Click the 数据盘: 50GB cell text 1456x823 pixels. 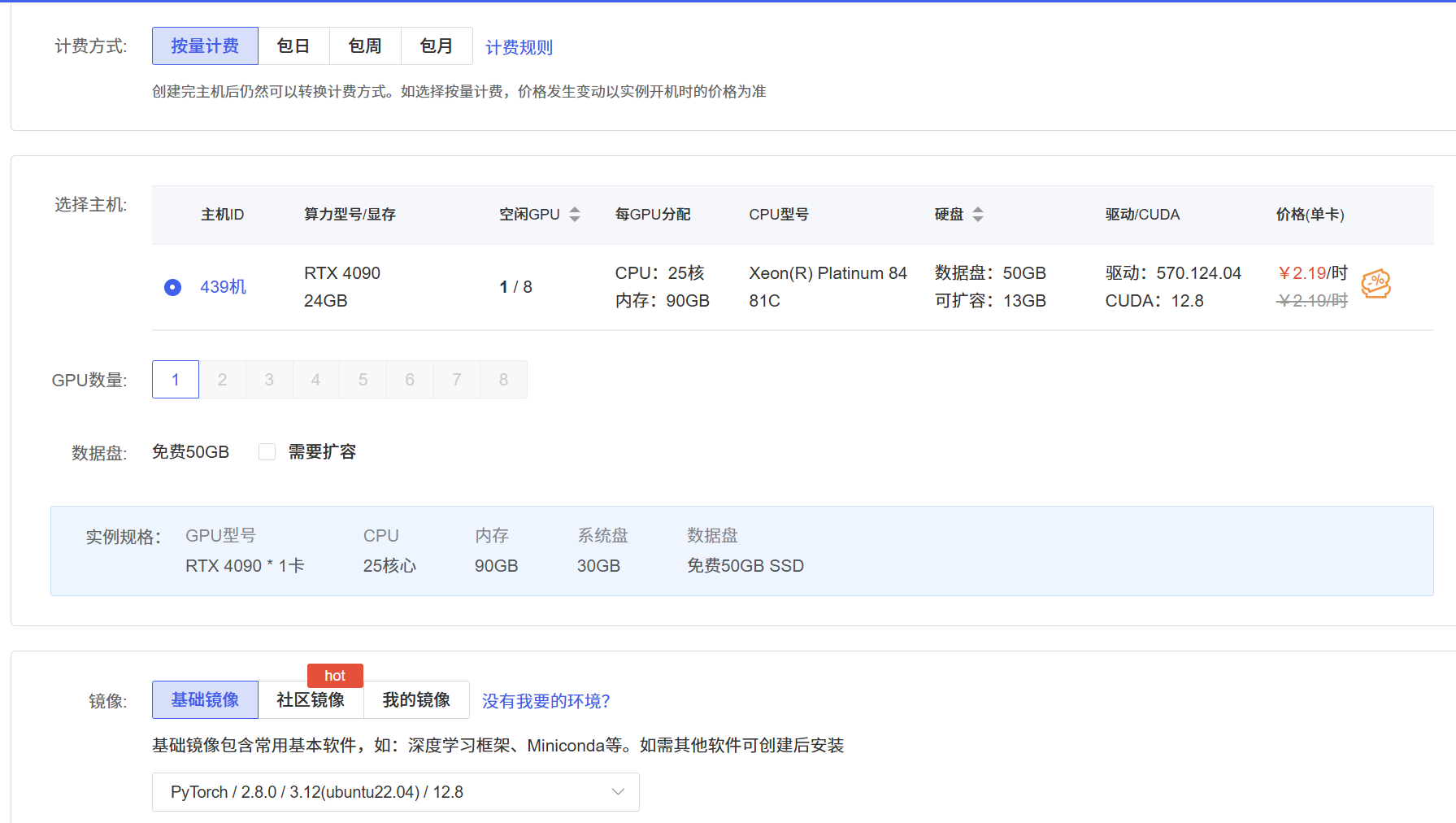click(990, 273)
